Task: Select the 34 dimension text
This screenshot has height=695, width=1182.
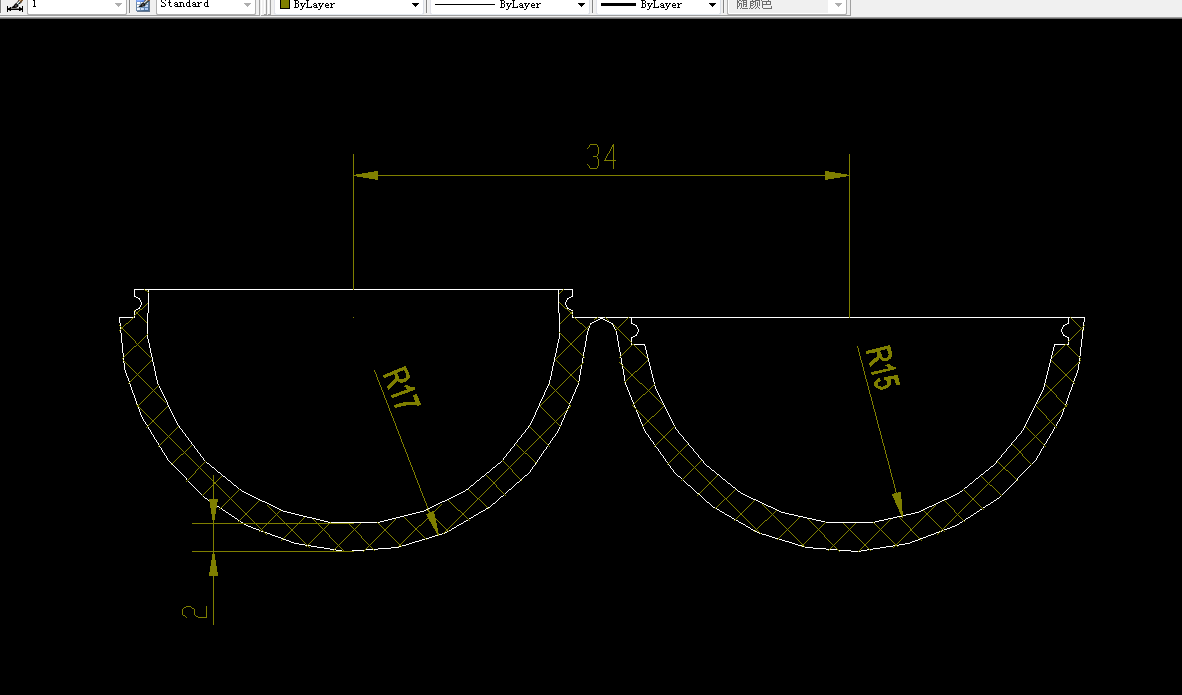Action: pyautogui.click(x=602, y=157)
